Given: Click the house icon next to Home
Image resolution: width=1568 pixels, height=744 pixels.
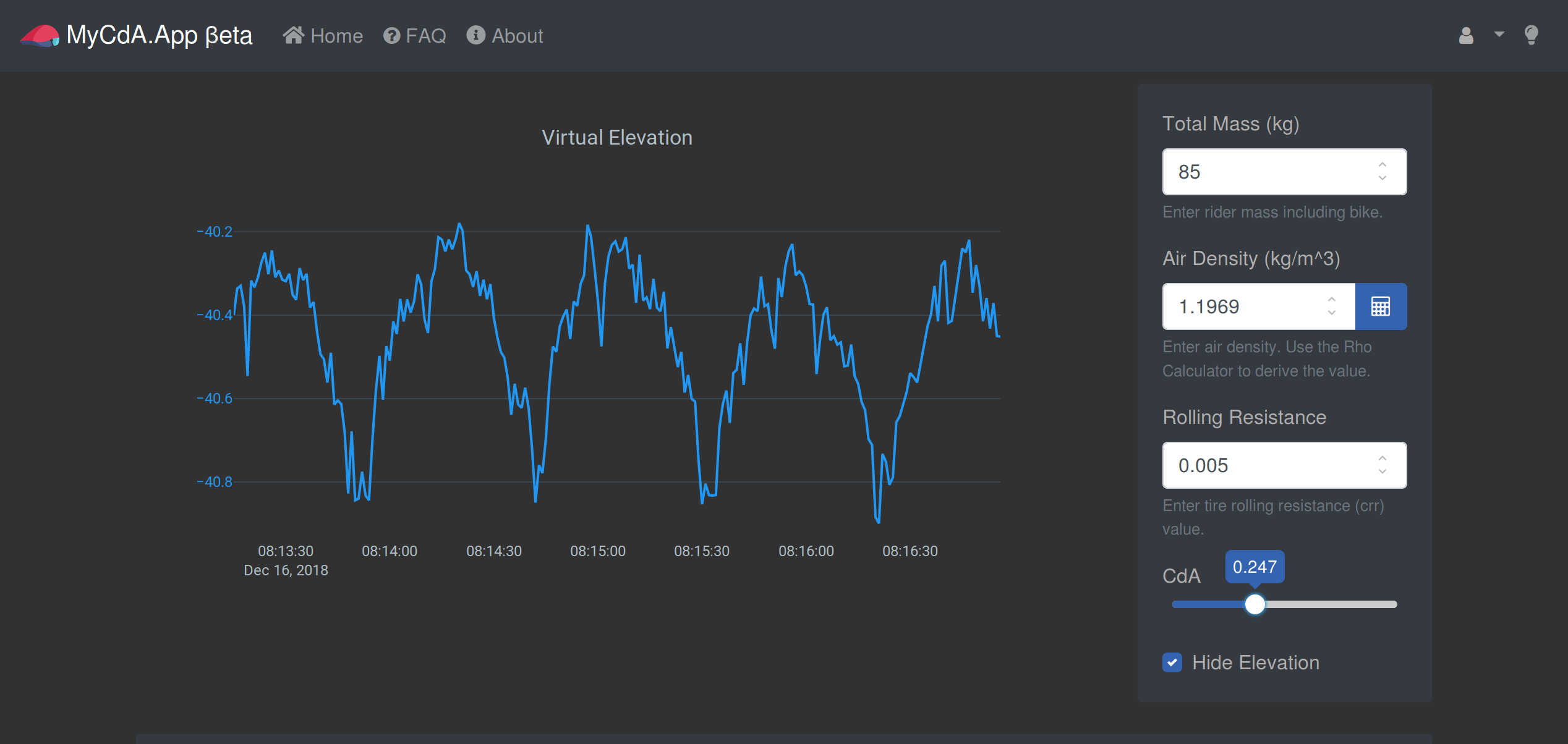Looking at the screenshot, I should (x=293, y=35).
